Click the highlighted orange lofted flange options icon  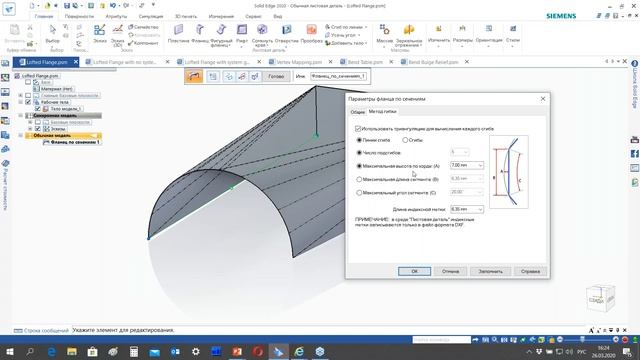194,76
